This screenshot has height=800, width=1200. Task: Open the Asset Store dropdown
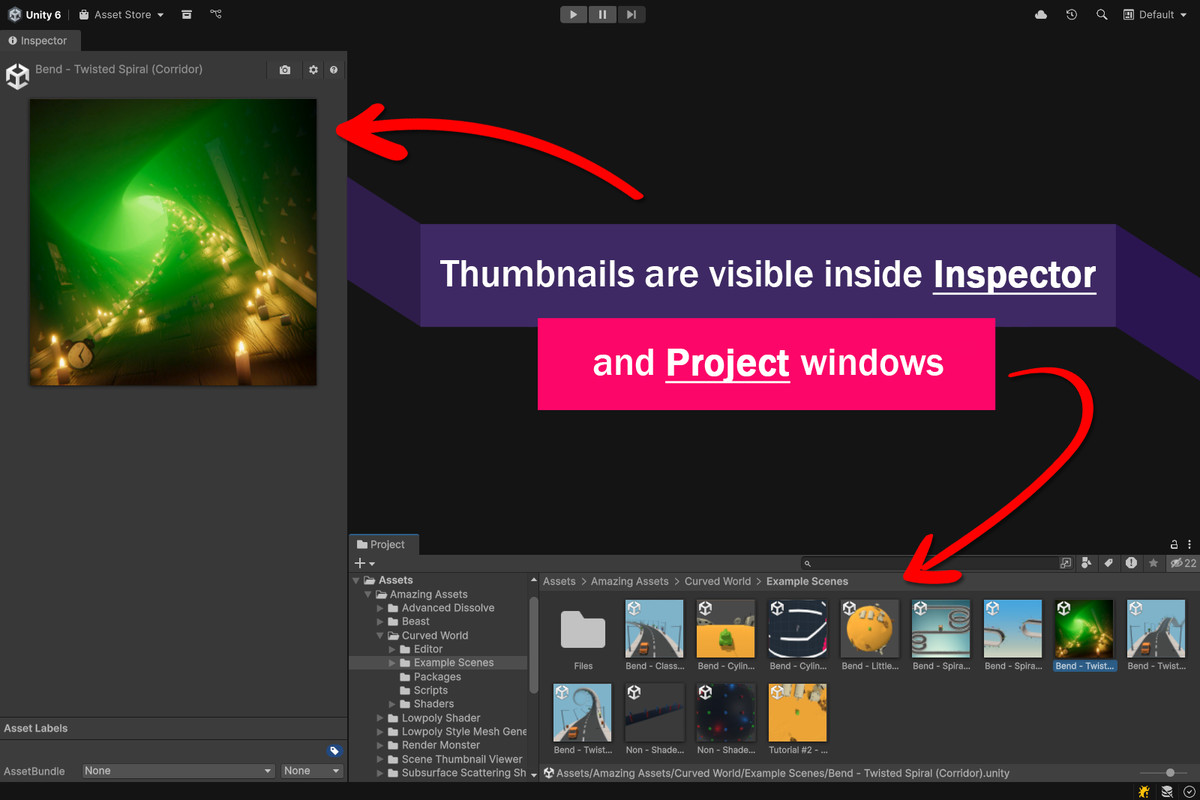point(121,15)
